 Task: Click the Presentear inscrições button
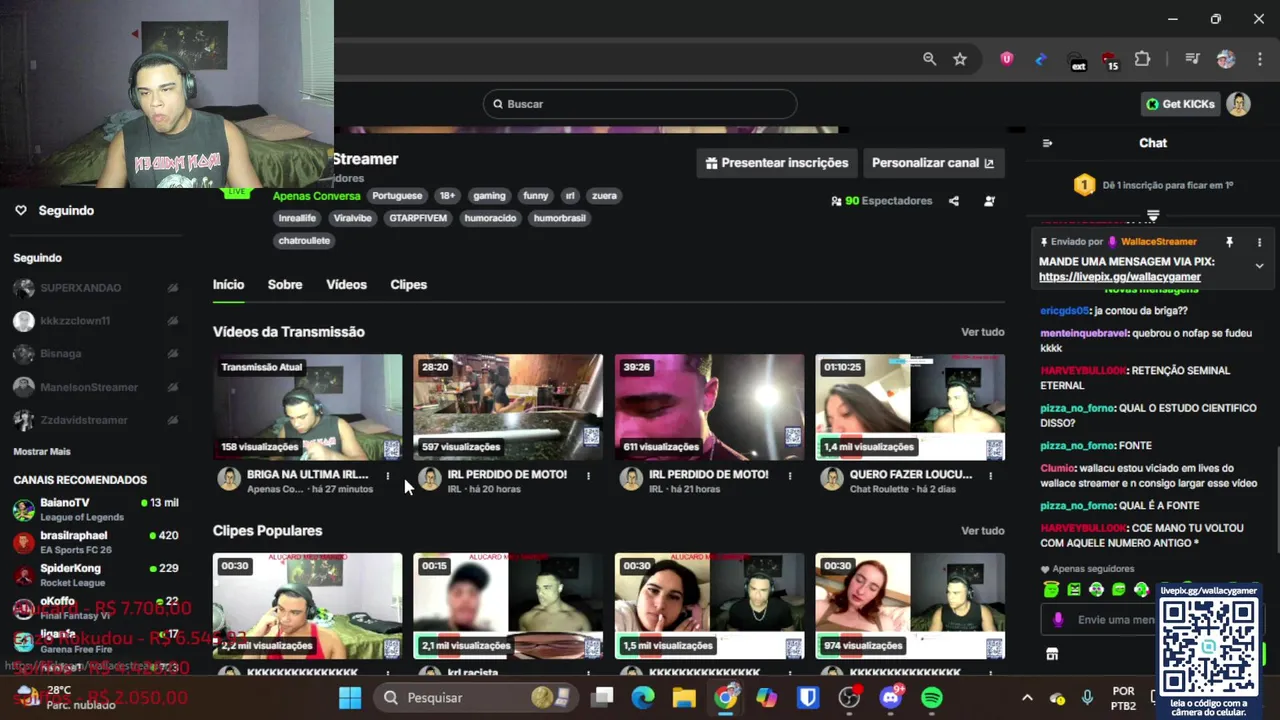777,163
